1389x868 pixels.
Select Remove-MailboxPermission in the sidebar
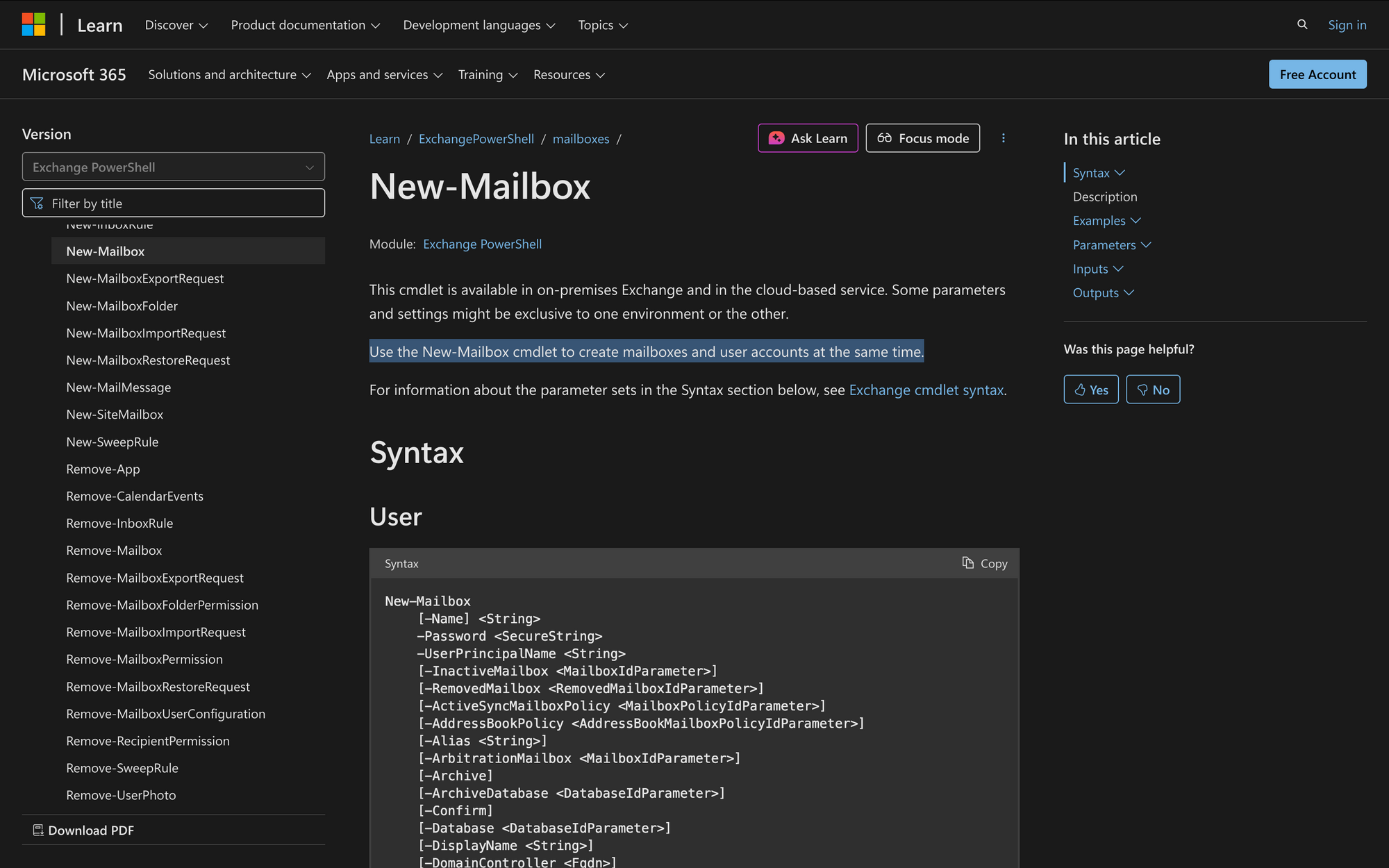click(x=144, y=659)
